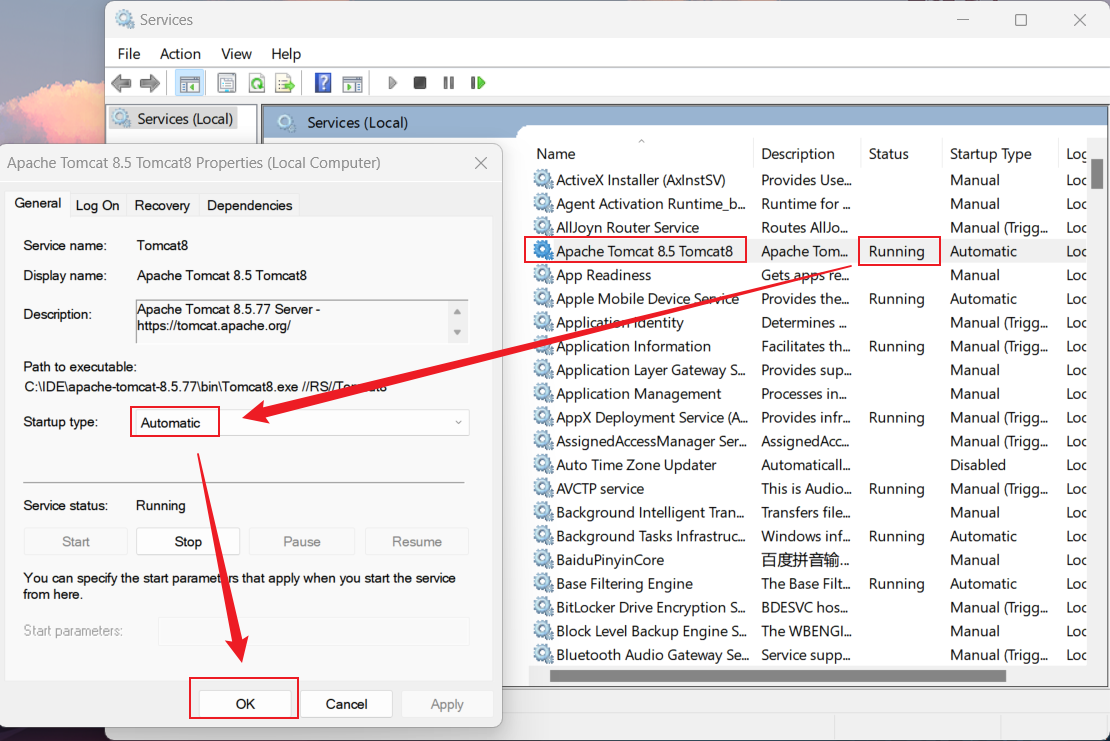Click the Start Service play icon
The width and height of the screenshot is (1110, 741).
click(x=391, y=83)
